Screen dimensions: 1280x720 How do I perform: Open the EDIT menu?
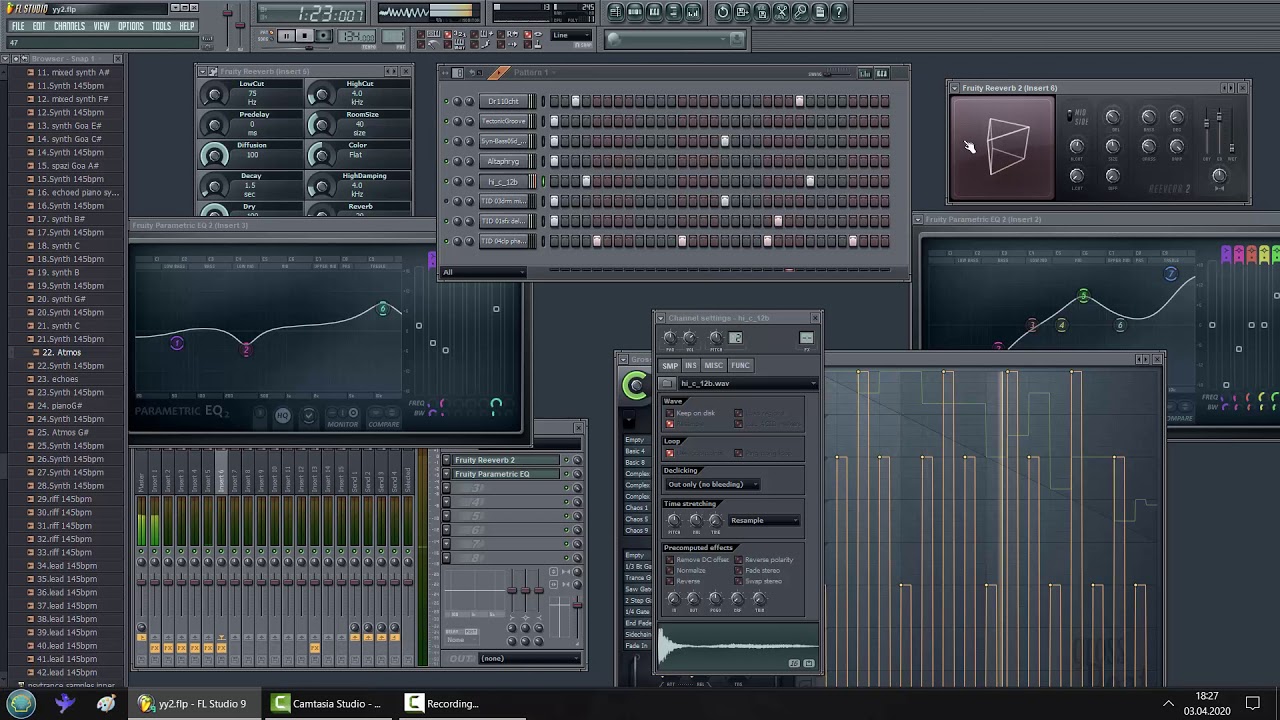[39, 26]
